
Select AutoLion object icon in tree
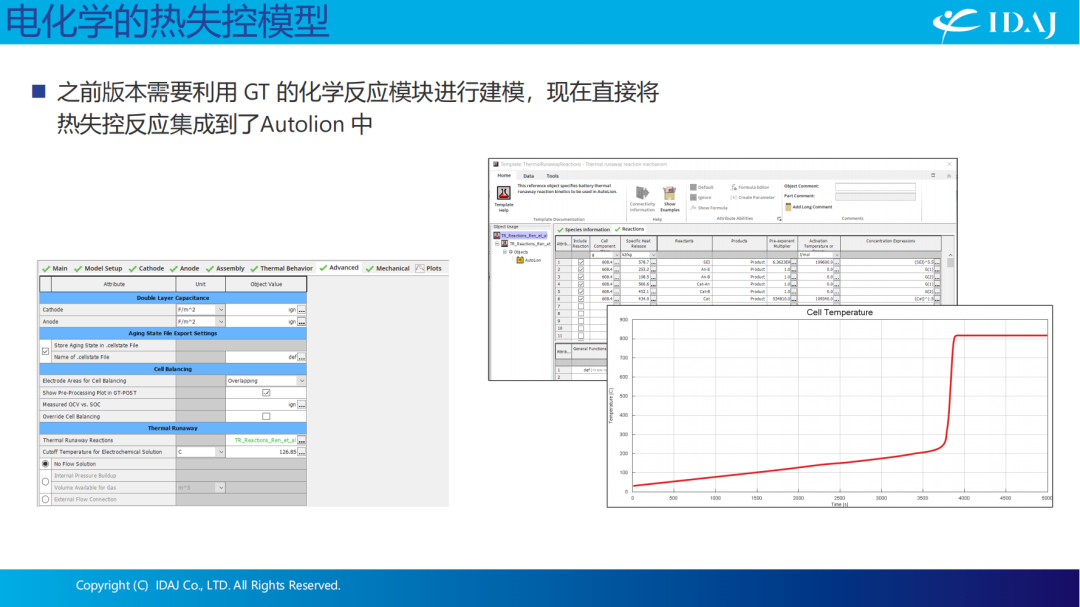(x=520, y=260)
